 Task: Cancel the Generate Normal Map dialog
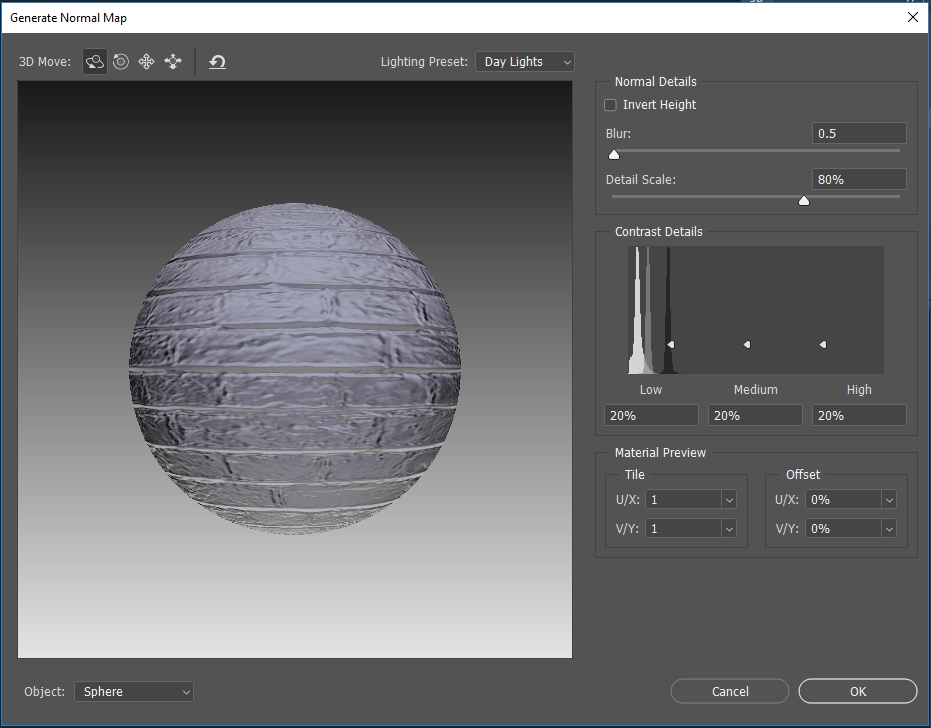[x=729, y=691]
